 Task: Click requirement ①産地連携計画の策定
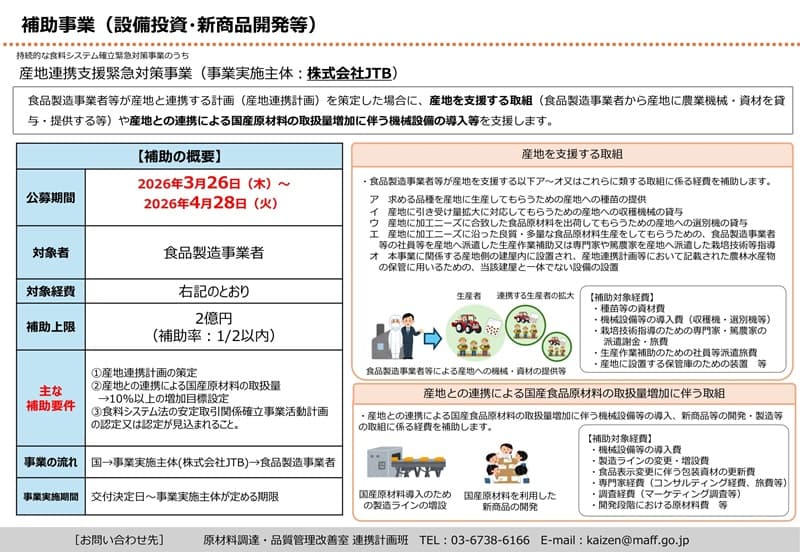point(144,372)
